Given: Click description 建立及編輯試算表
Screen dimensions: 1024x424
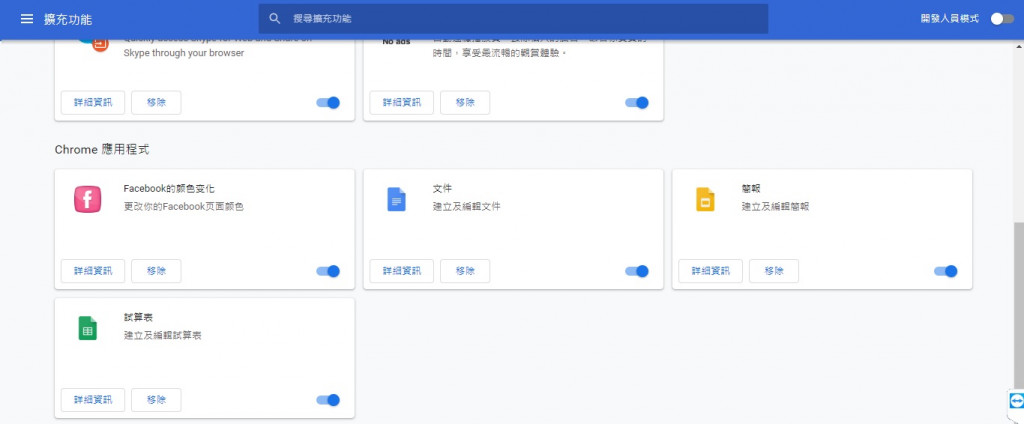Looking at the screenshot, I should tap(163, 336).
